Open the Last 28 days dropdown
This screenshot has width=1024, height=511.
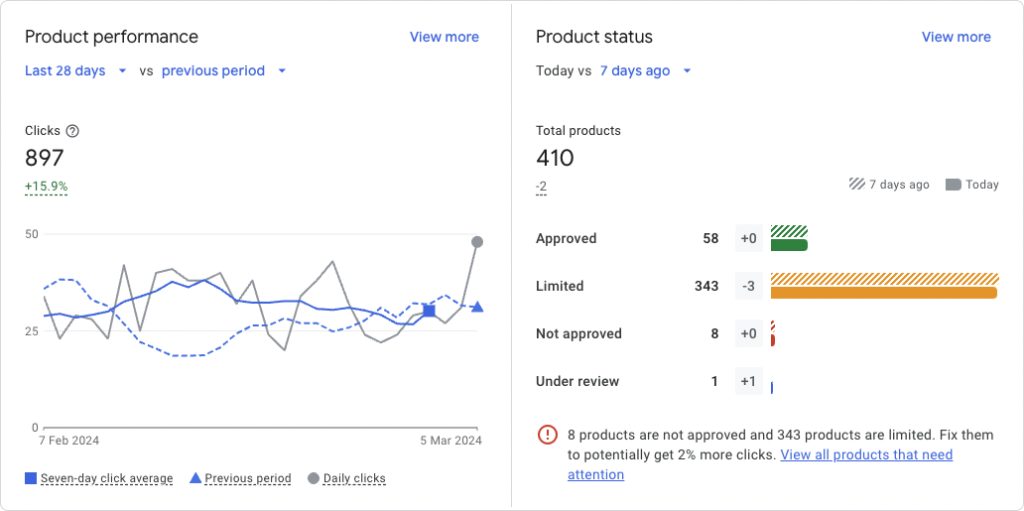pos(76,71)
